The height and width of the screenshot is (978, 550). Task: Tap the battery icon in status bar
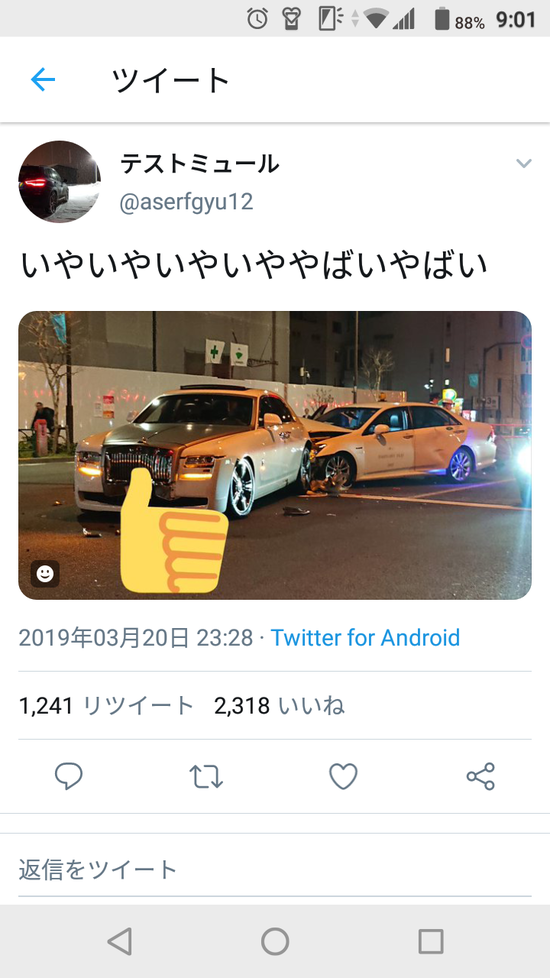tap(442, 19)
